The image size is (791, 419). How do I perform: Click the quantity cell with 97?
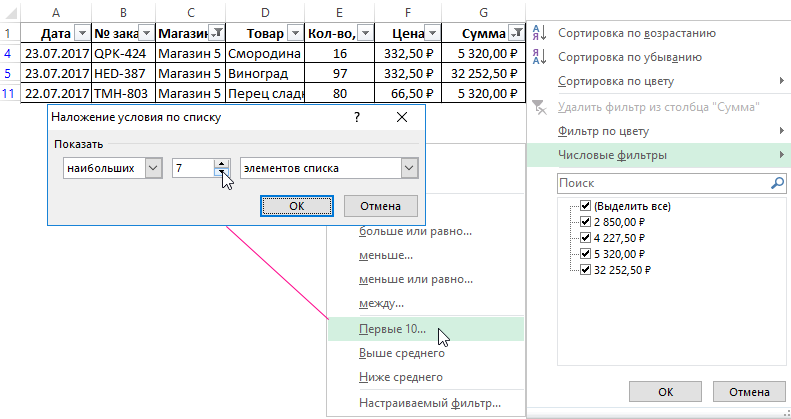click(340, 73)
